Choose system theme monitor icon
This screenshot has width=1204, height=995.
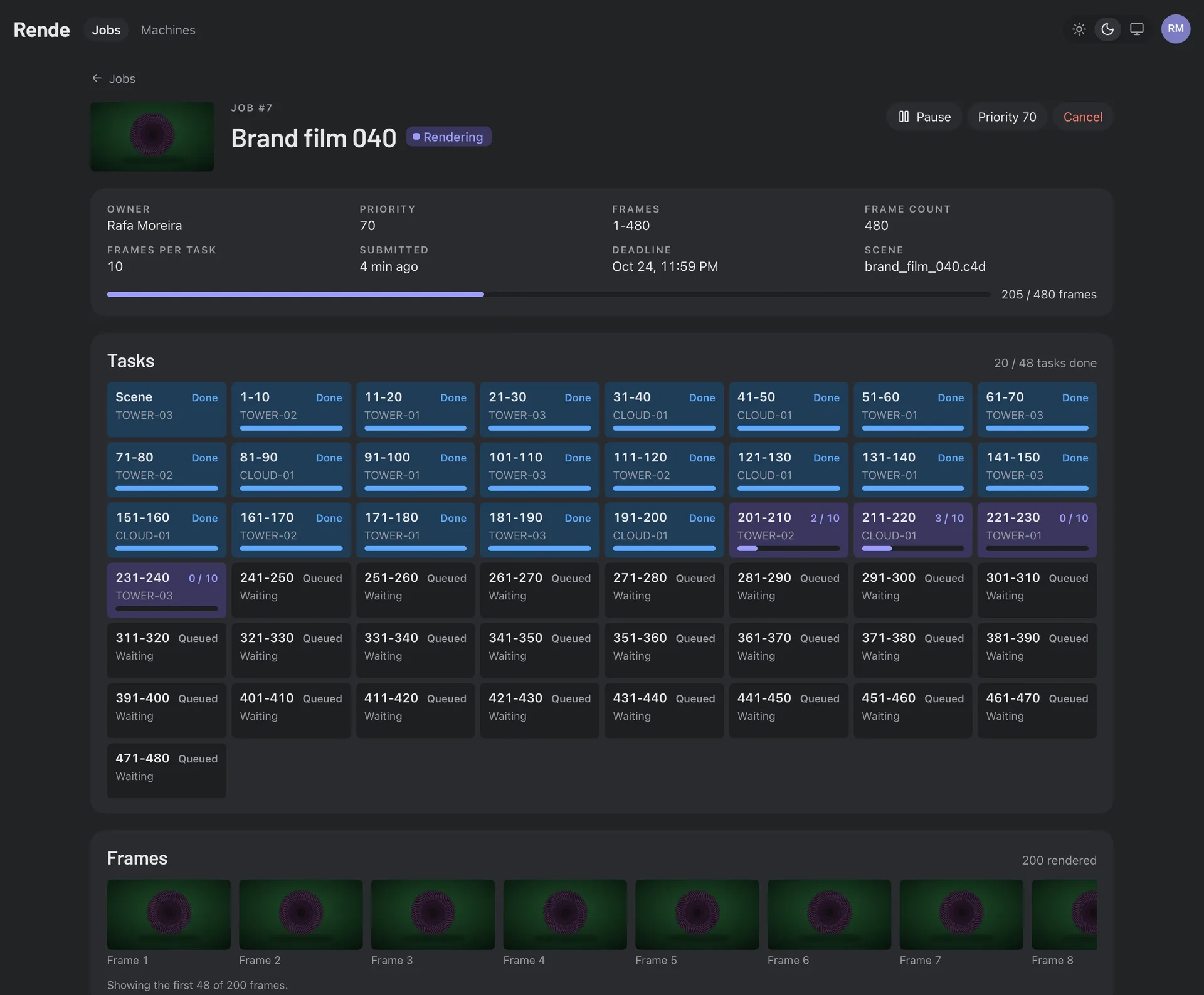tap(1136, 29)
